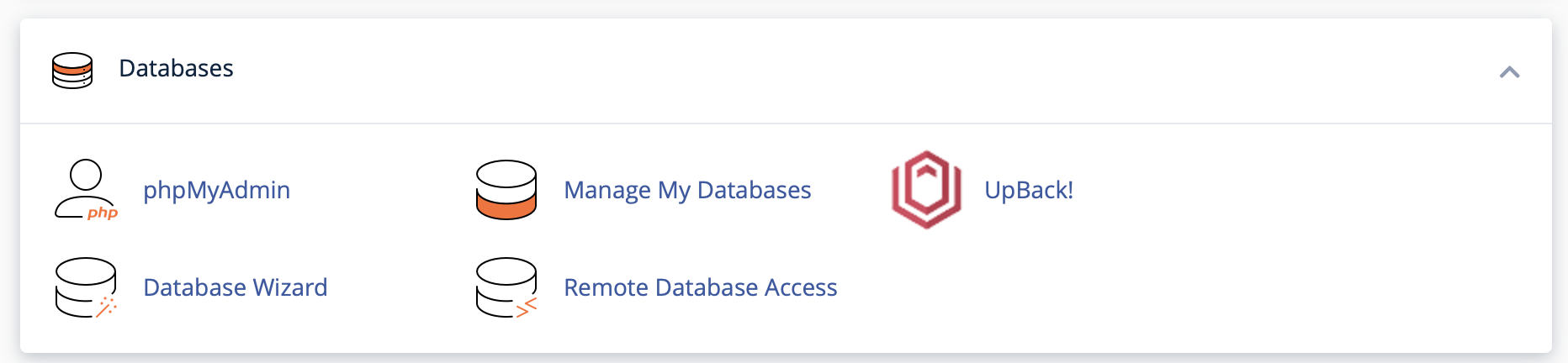Click the orange base of the Manage Databases icon
1568x363 pixels.
pos(506,207)
